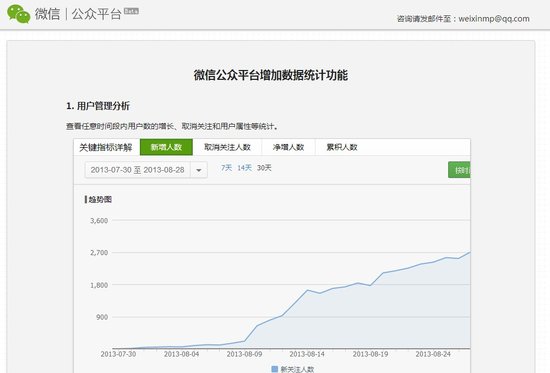
Task: Open the 净增人数 tab
Action: (x=288, y=147)
